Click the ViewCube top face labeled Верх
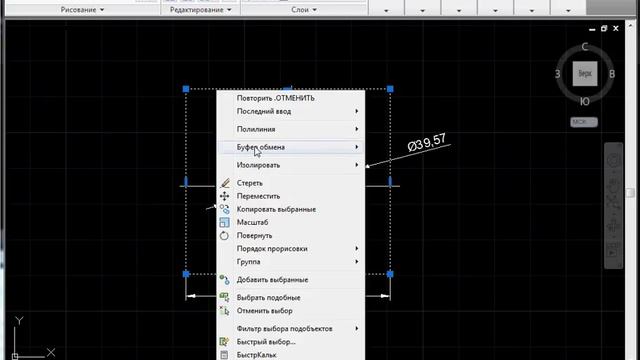This screenshot has height=360, width=640. tap(585, 74)
